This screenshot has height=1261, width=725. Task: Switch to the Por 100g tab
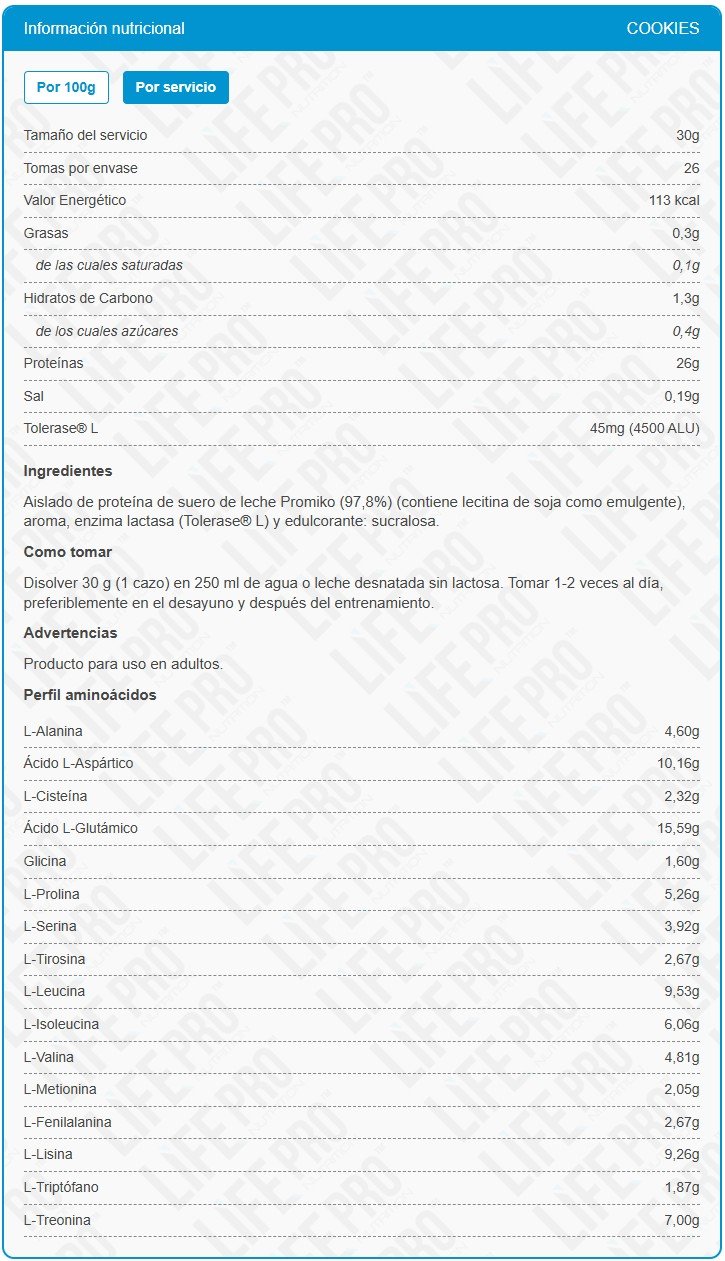pos(66,87)
